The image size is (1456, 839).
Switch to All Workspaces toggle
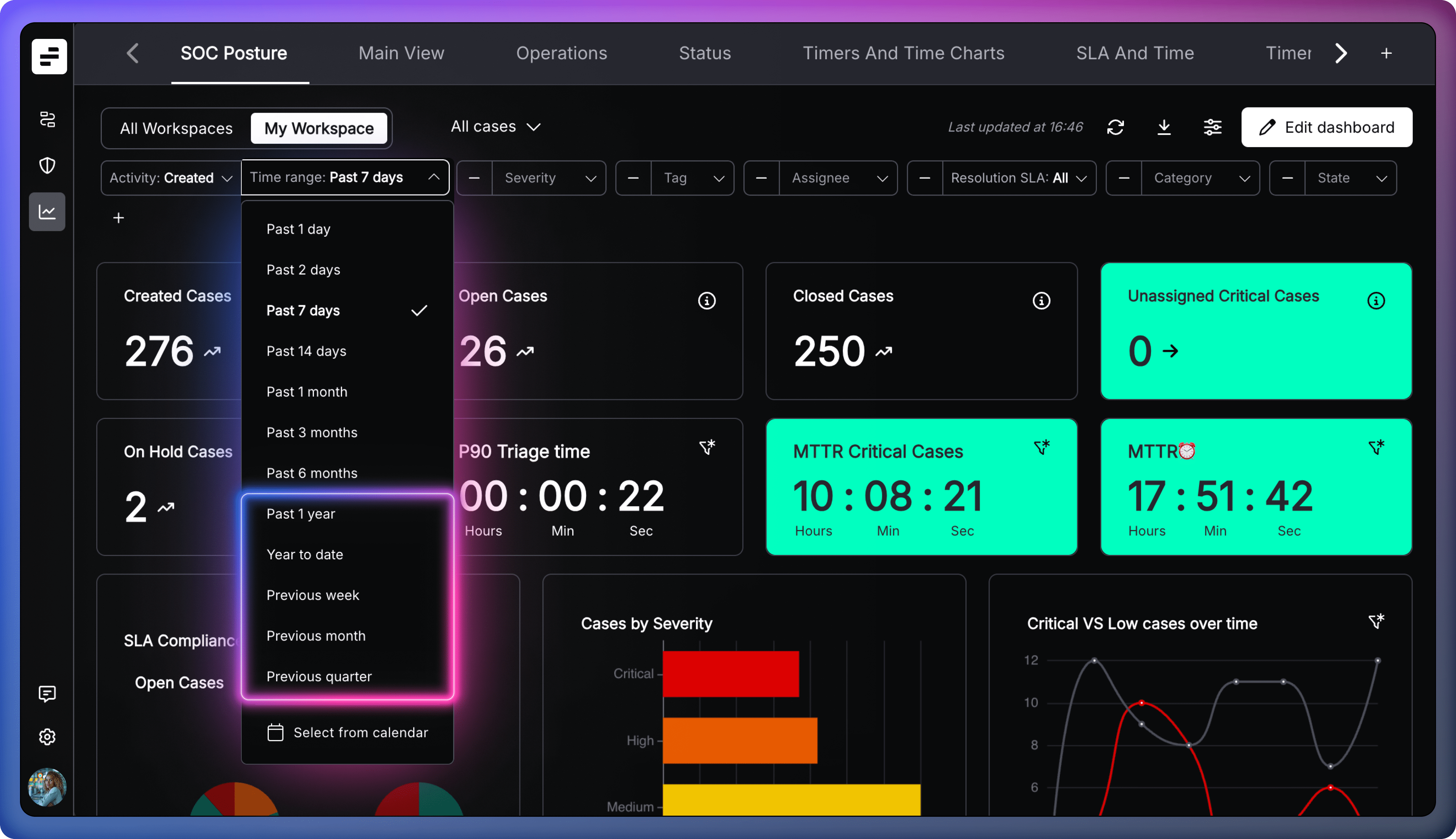coord(176,128)
